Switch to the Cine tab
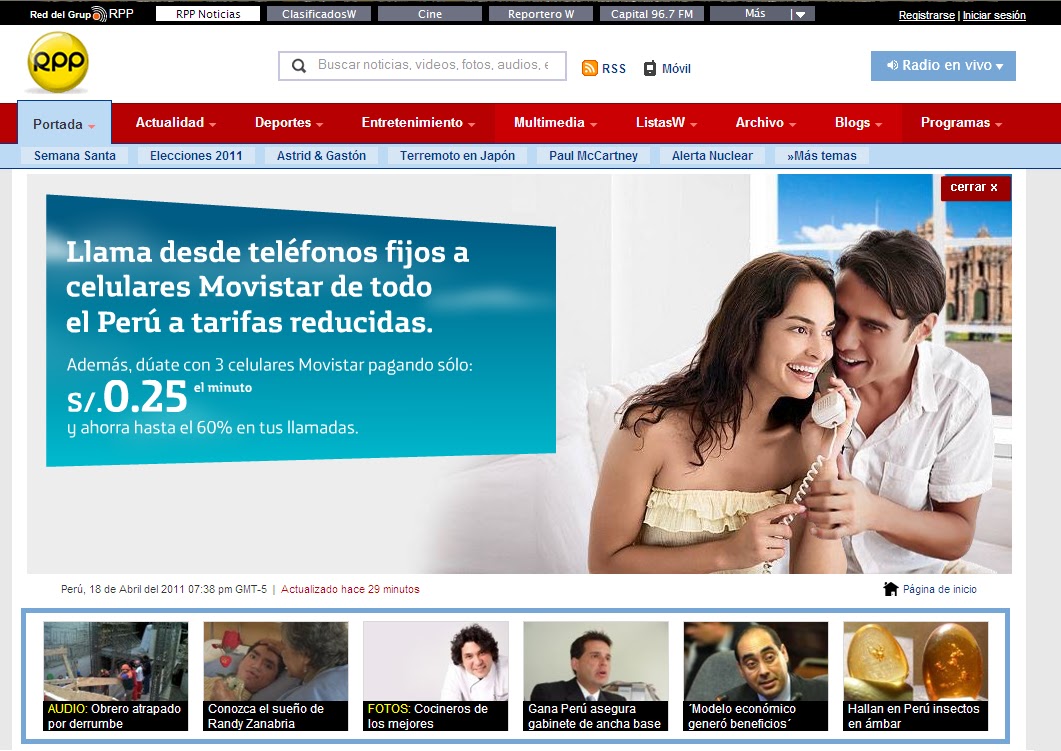 coord(430,14)
